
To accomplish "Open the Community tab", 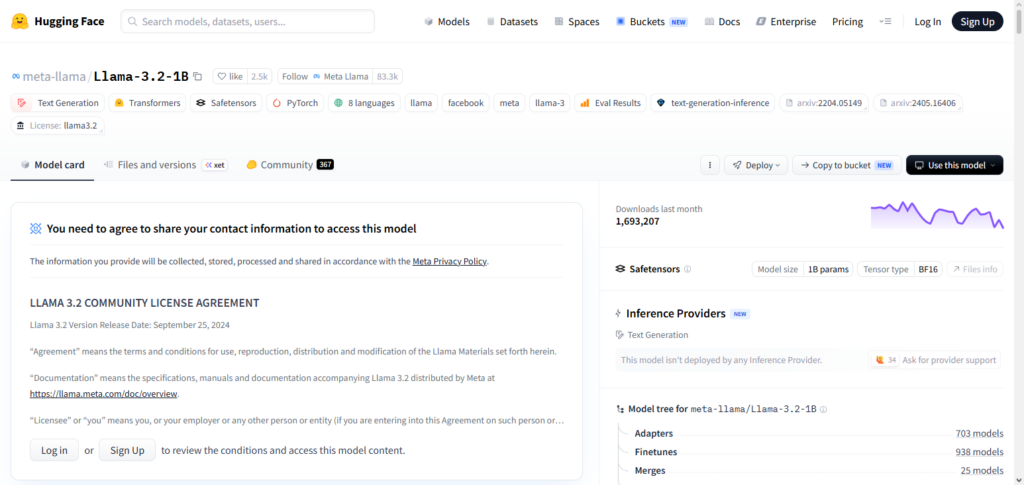I will click(x=290, y=165).
